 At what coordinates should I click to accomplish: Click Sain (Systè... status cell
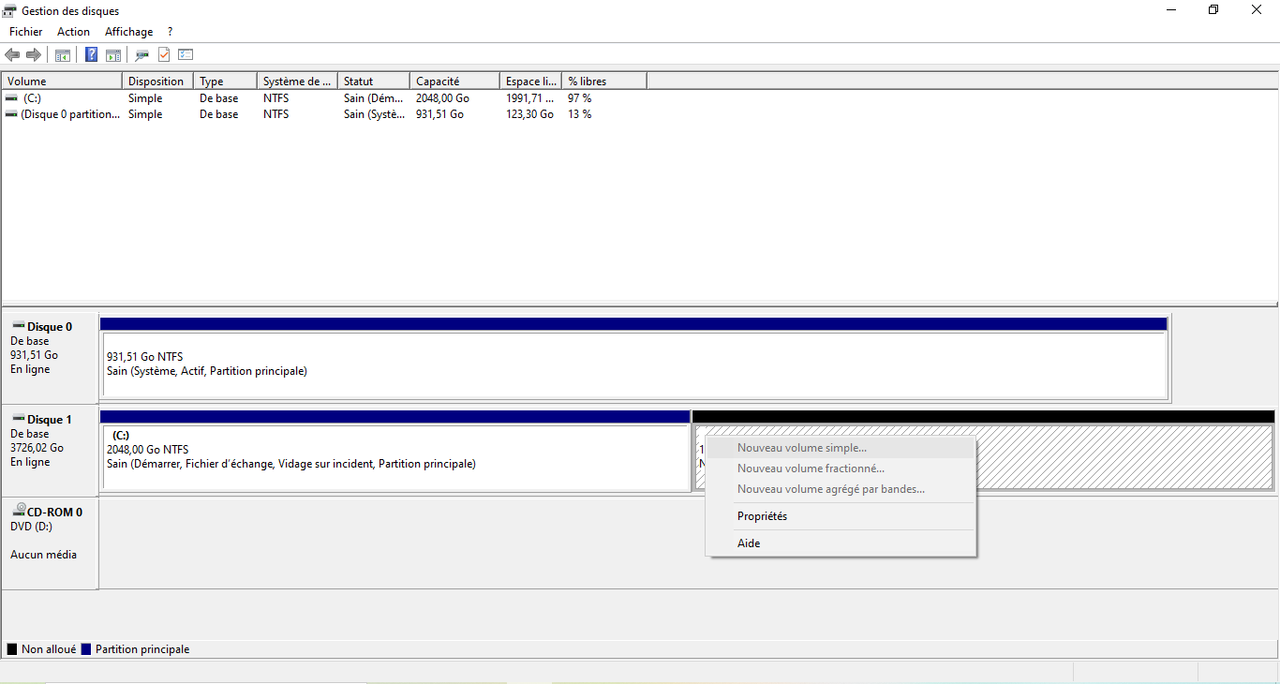(x=374, y=115)
